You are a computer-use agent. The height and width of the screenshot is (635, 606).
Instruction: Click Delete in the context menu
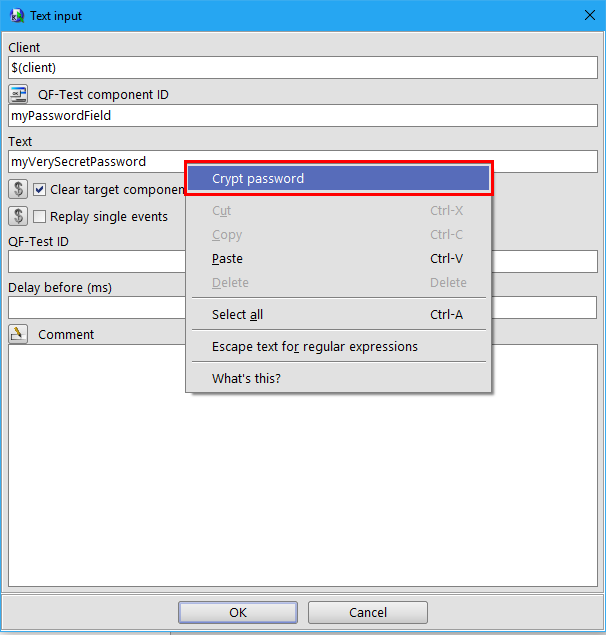click(x=339, y=282)
